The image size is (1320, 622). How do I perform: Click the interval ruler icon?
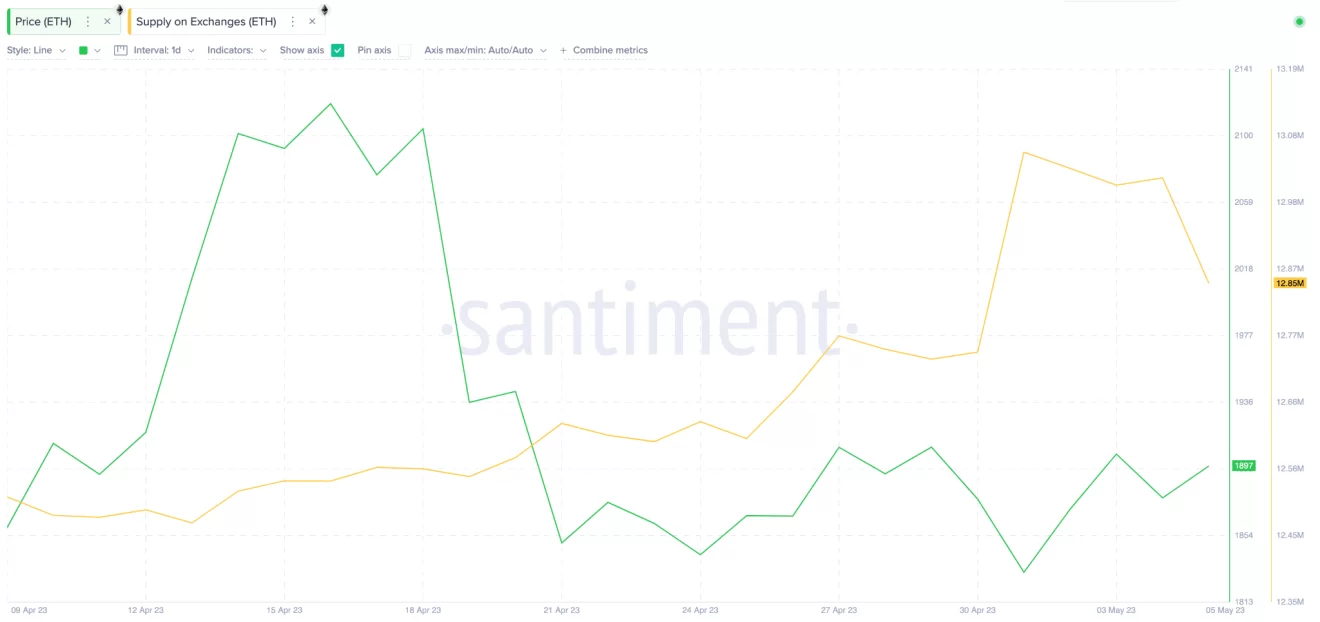[121, 50]
